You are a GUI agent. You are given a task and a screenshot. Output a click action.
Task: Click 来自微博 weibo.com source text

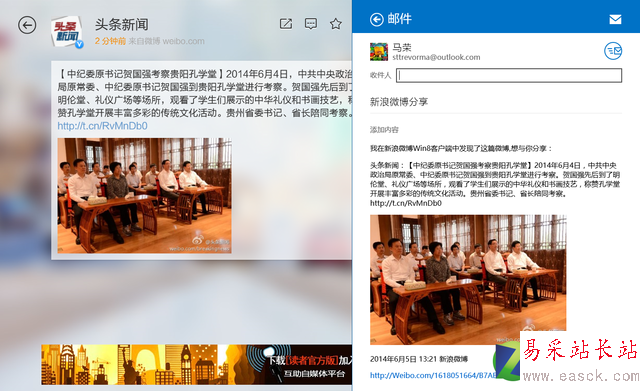coord(167,41)
